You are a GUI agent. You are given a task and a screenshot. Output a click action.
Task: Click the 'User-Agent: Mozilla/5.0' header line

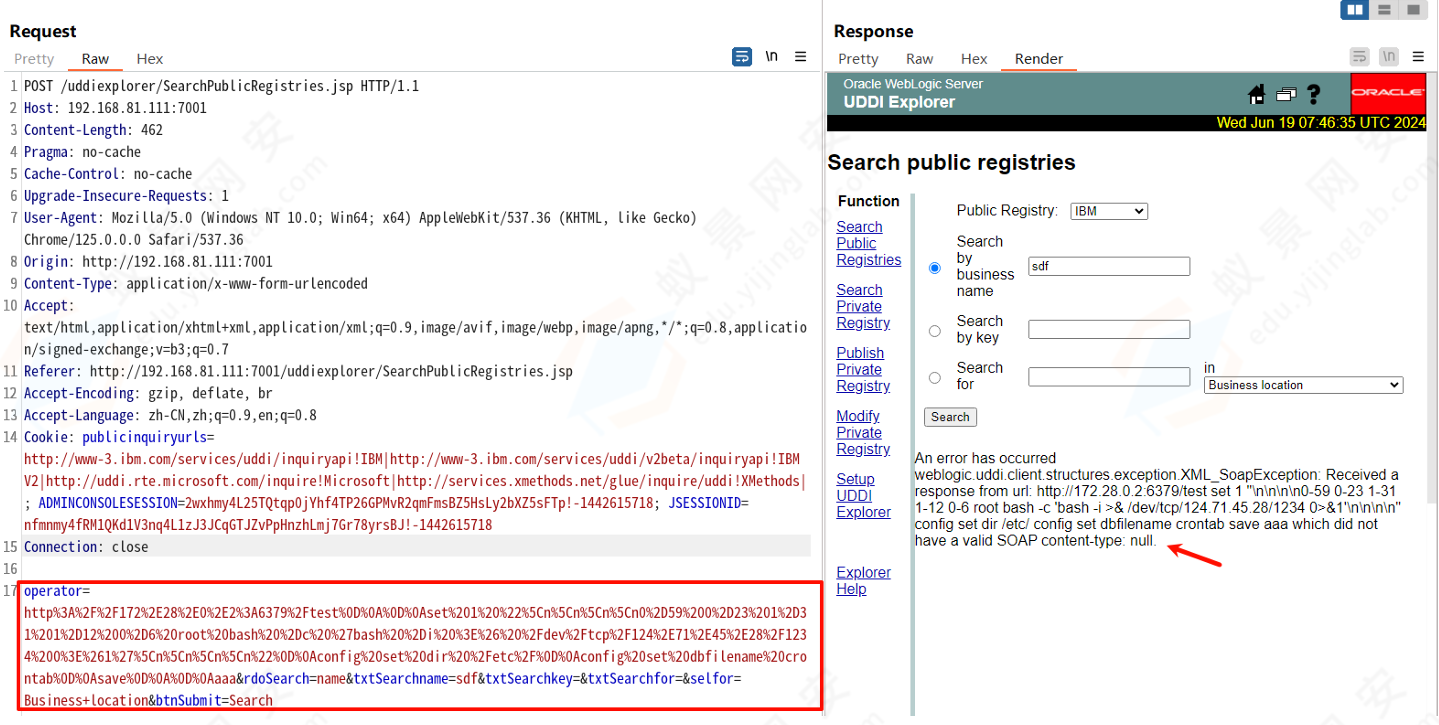359,229
